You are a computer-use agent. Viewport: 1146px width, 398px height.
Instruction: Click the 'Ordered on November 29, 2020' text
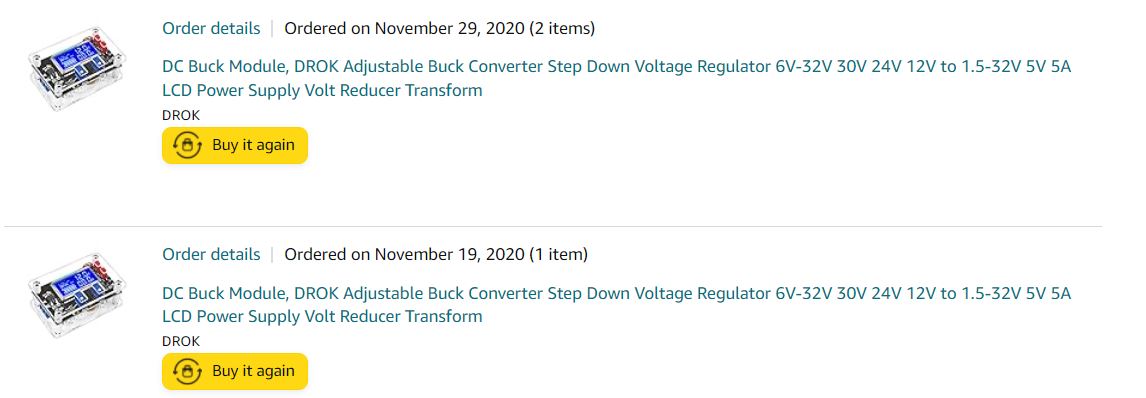(404, 28)
